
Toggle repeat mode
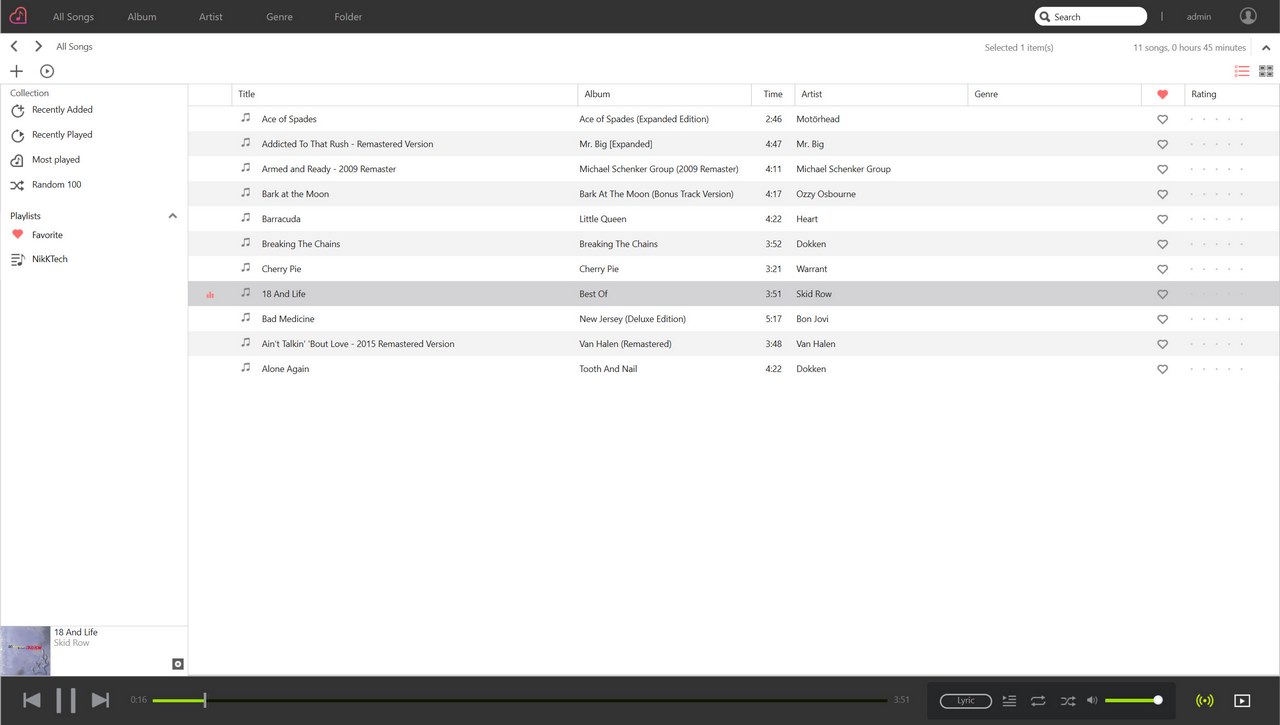pos(1038,701)
